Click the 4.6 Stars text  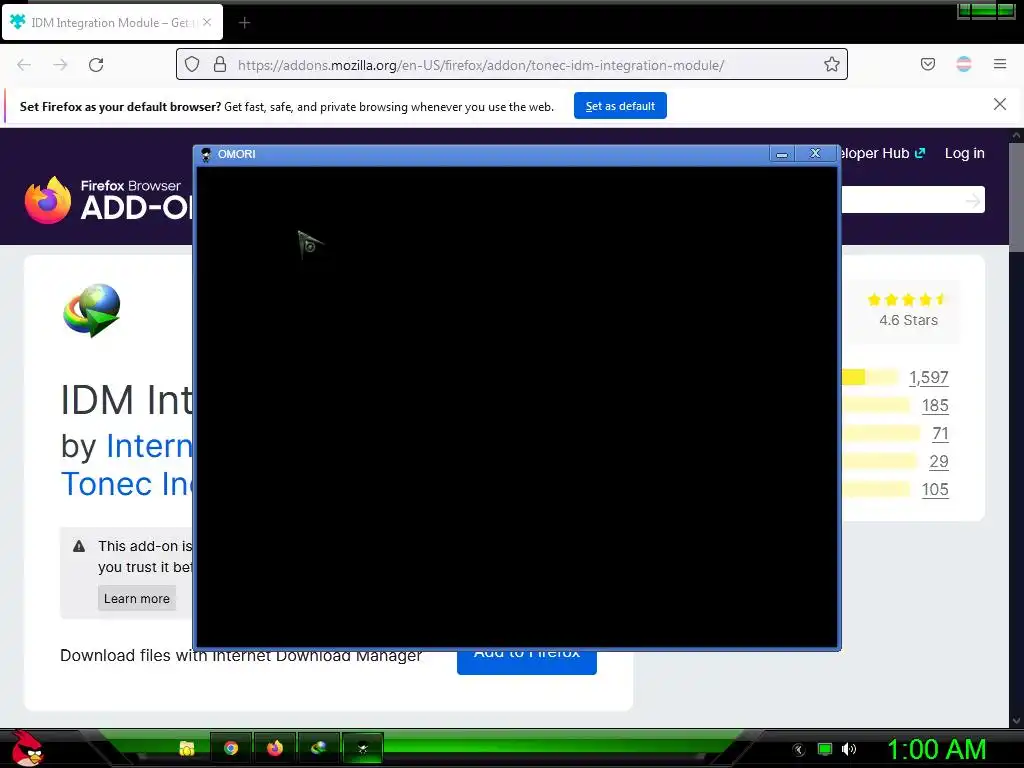click(908, 320)
